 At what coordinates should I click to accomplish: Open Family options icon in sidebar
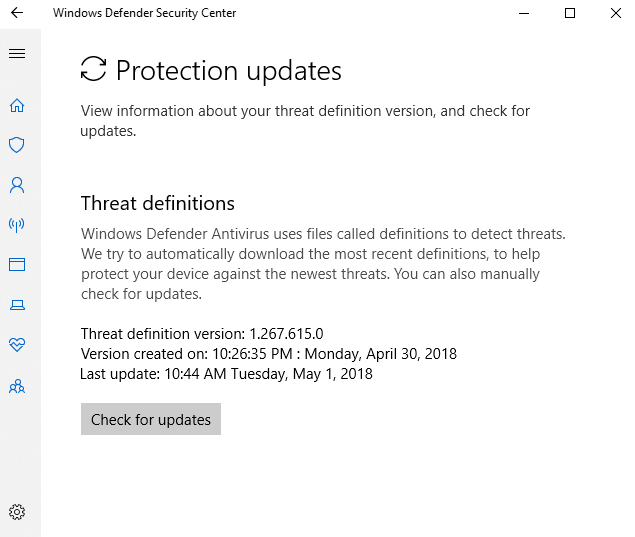pos(17,386)
